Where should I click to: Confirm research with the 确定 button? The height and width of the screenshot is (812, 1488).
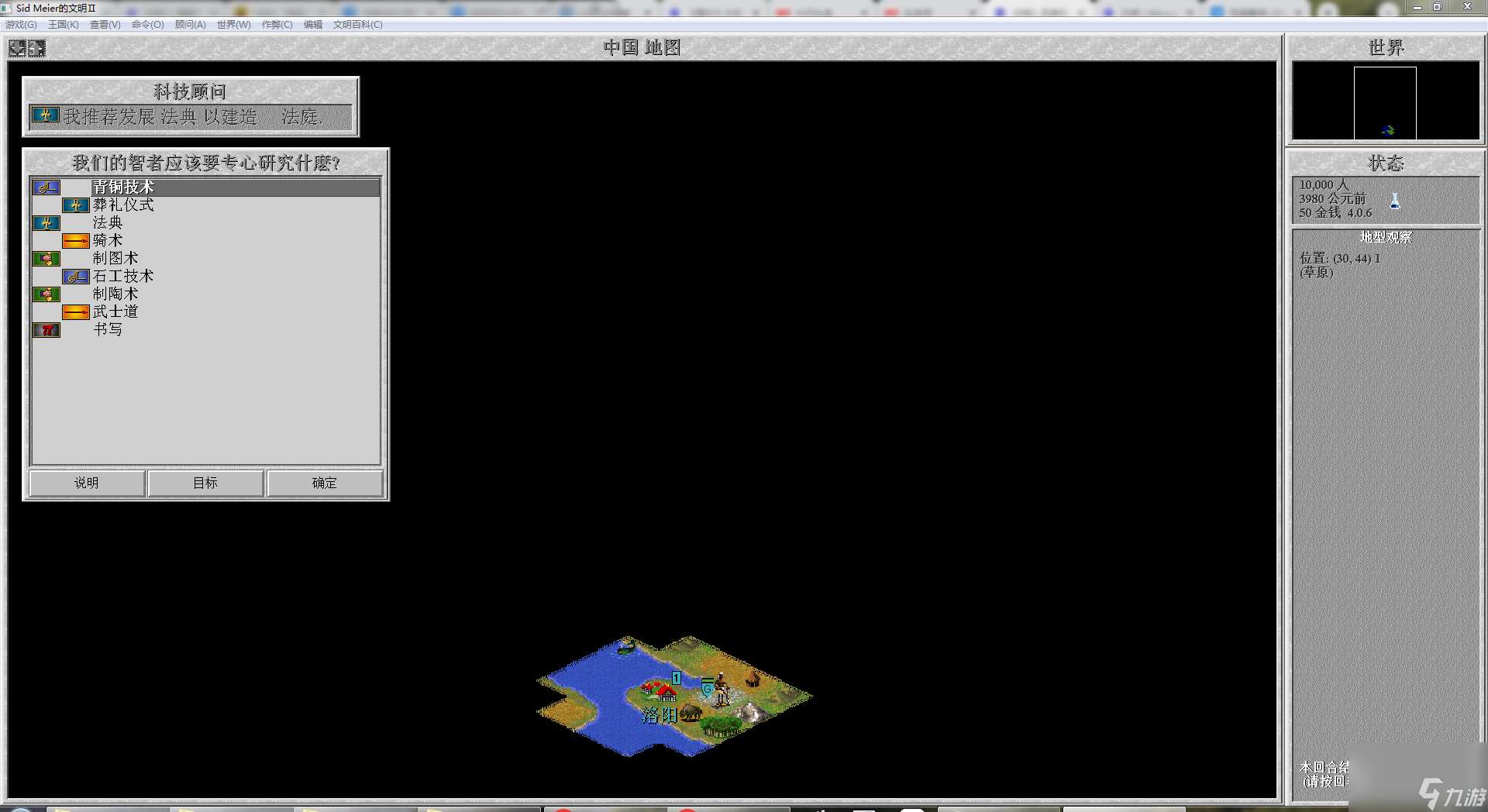click(x=325, y=483)
